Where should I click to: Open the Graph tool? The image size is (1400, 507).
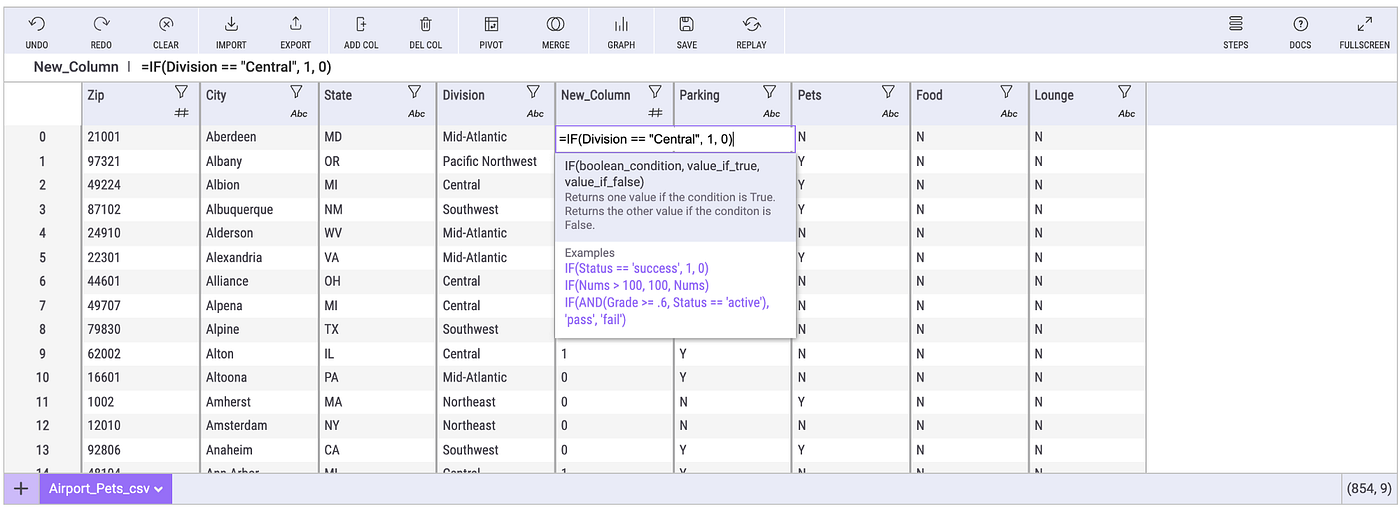(x=621, y=24)
